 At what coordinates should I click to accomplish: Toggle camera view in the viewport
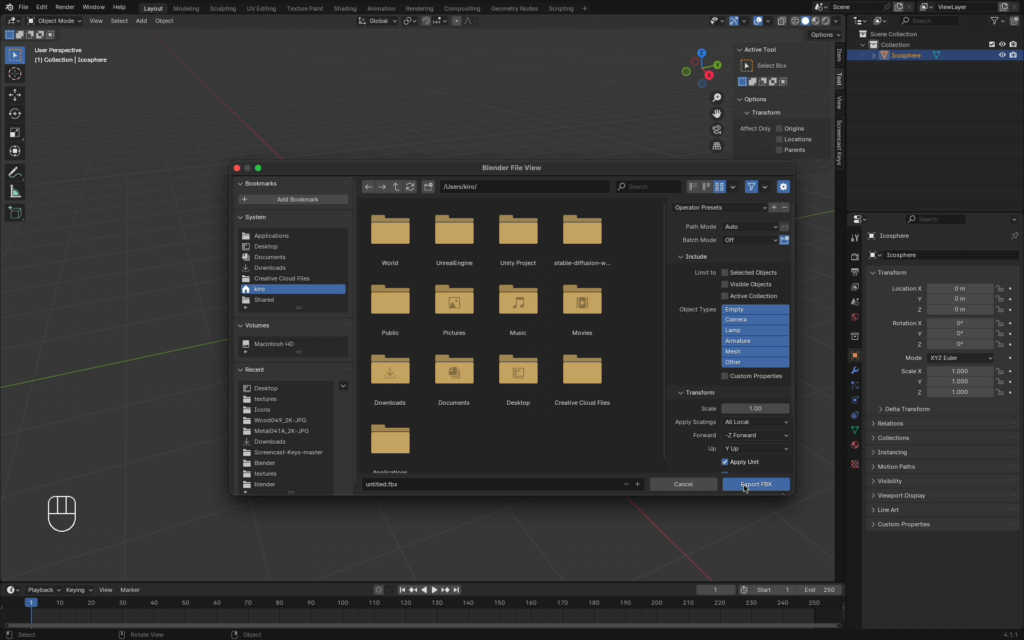[716, 130]
